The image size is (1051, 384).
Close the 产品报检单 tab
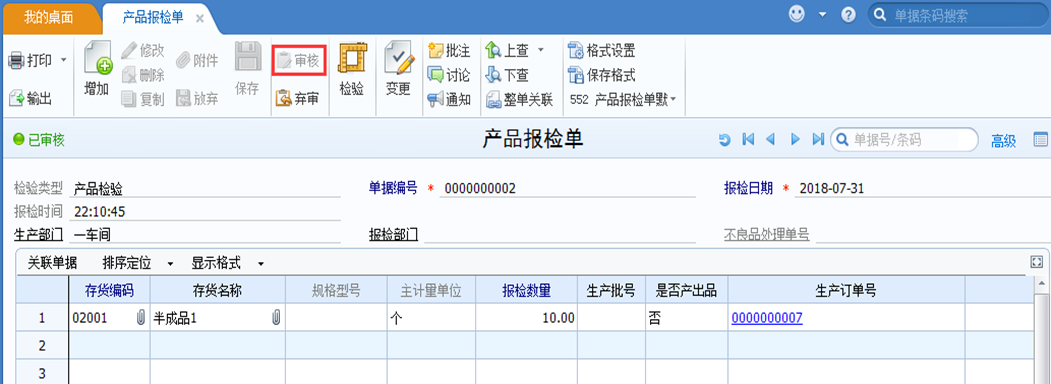(200, 18)
